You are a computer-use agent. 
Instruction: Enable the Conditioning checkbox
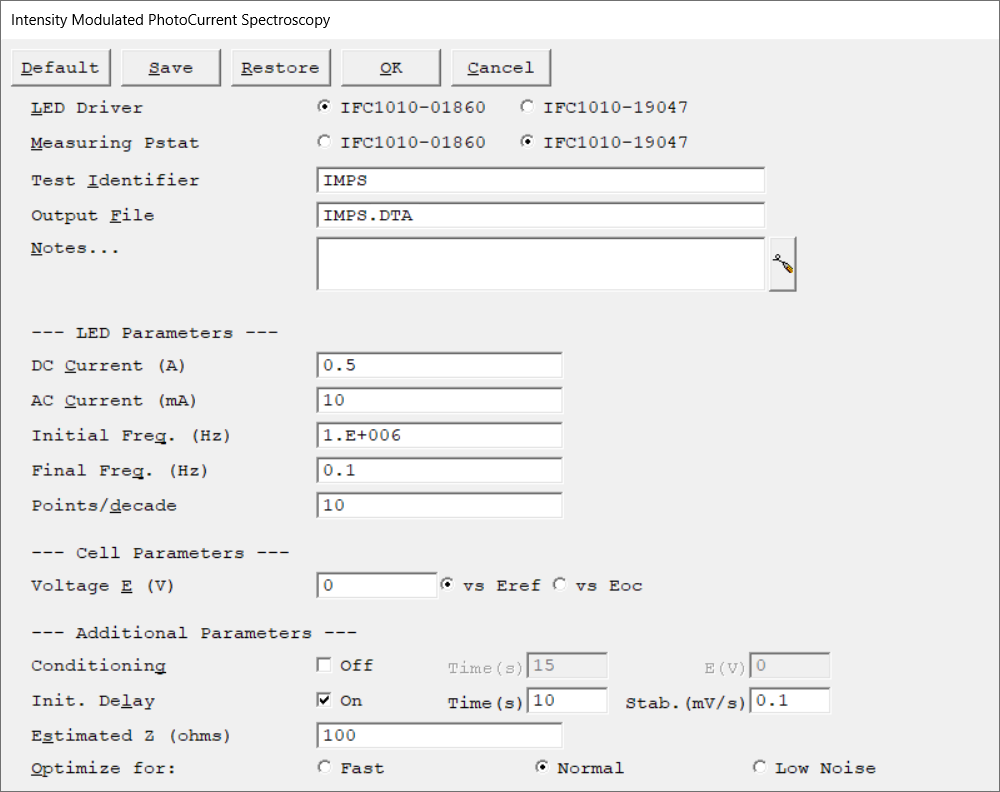point(324,665)
